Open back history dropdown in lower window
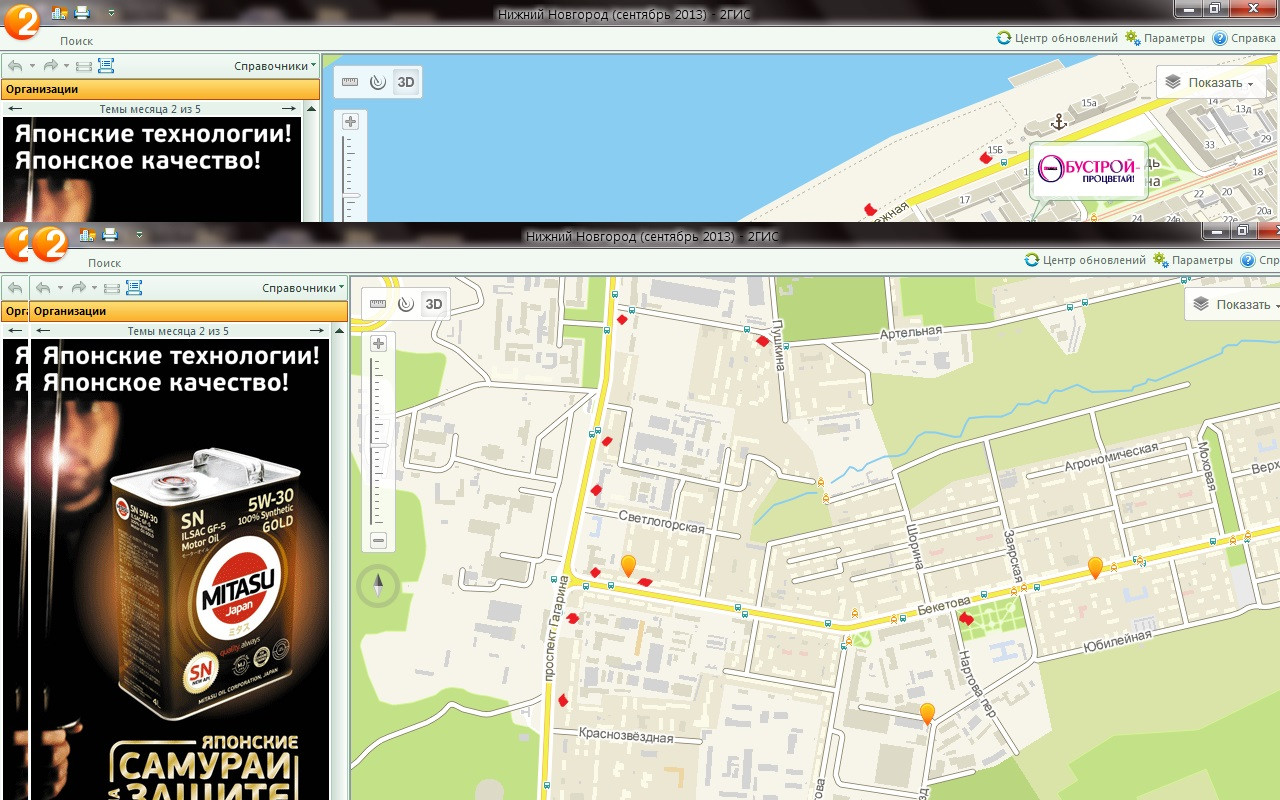1280x800 pixels. tap(60, 288)
